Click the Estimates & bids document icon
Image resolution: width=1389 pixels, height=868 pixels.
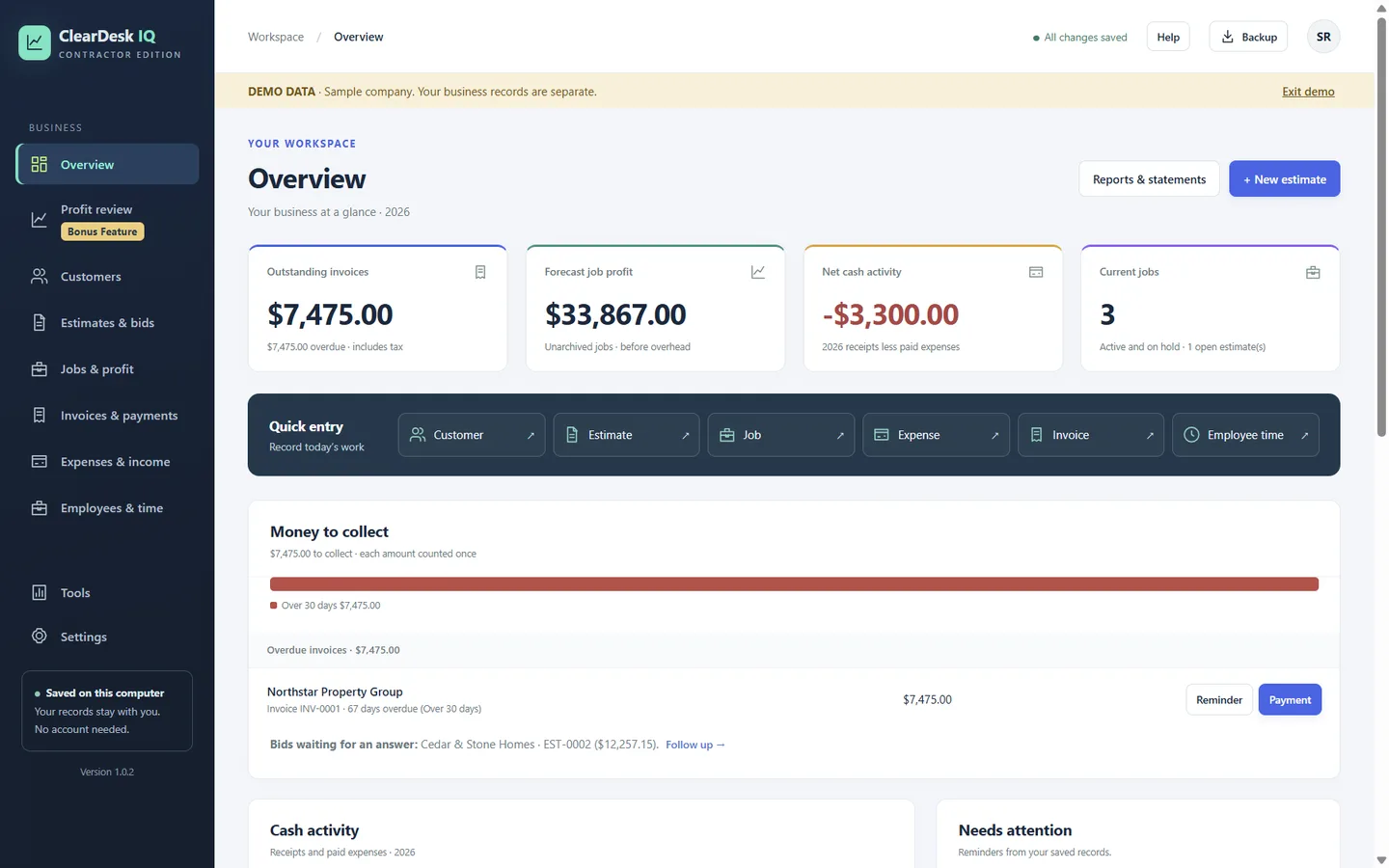tap(40, 323)
